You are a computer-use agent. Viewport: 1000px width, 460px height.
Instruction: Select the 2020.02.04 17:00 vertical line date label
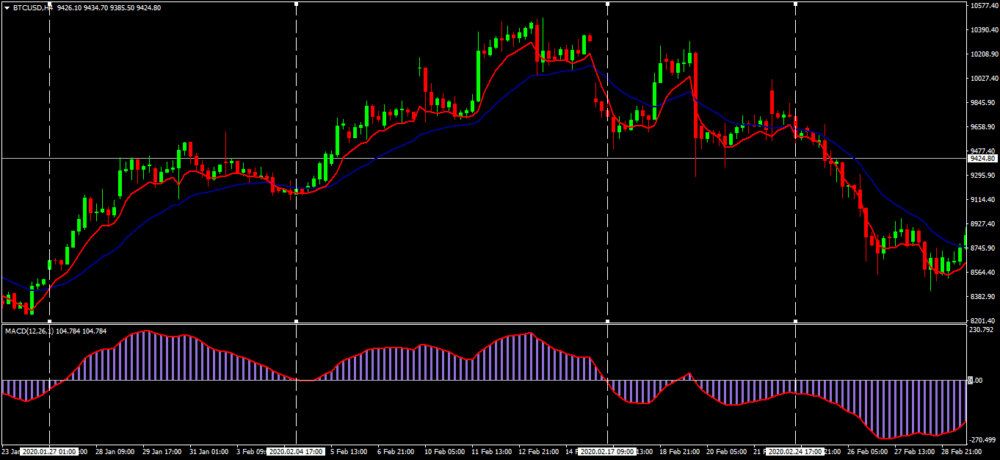pos(298,451)
